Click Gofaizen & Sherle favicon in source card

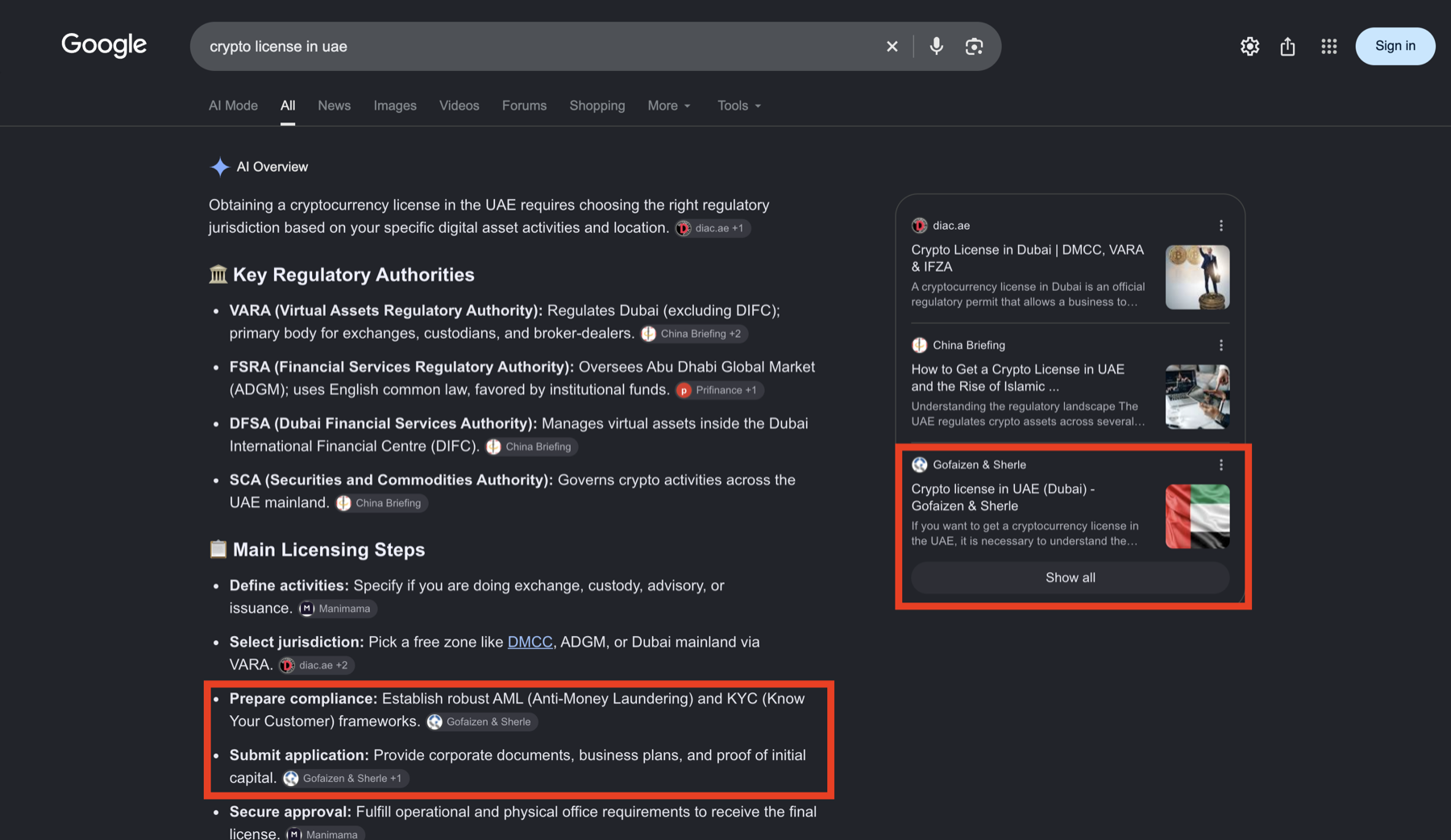point(920,464)
